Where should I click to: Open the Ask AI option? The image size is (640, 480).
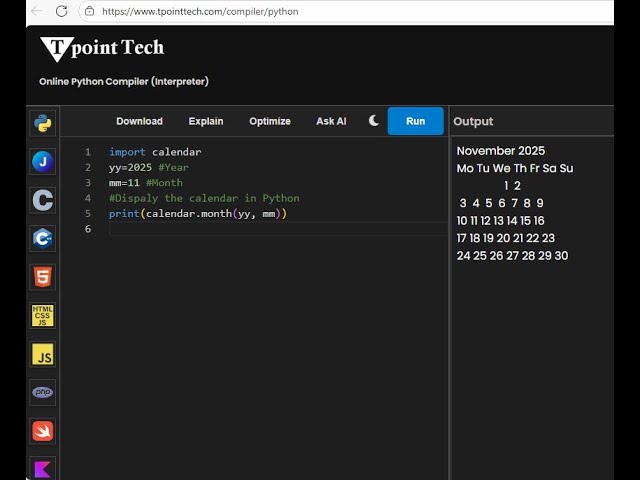[x=331, y=121]
